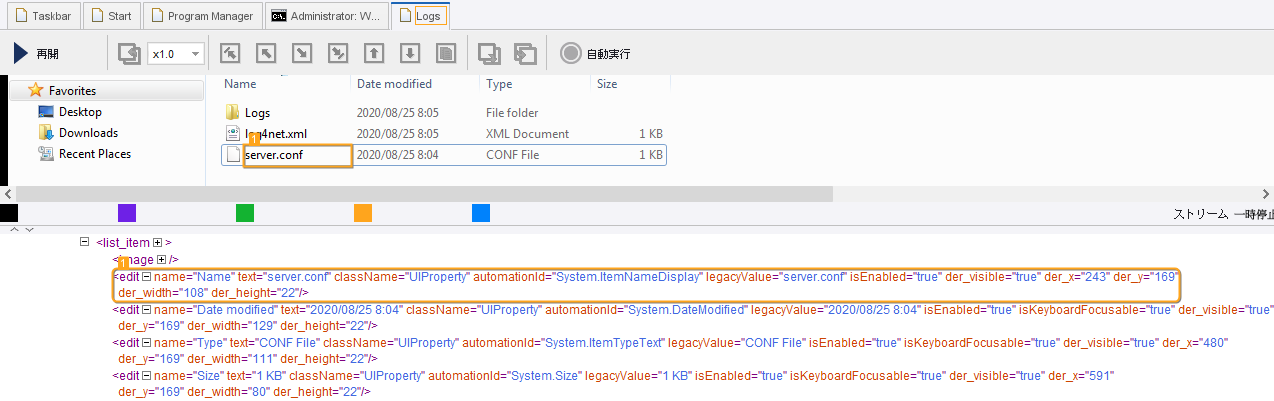The height and width of the screenshot is (401, 1274).
Task: Click the overlapping windows icon left of zoom
Action: [128, 54]
